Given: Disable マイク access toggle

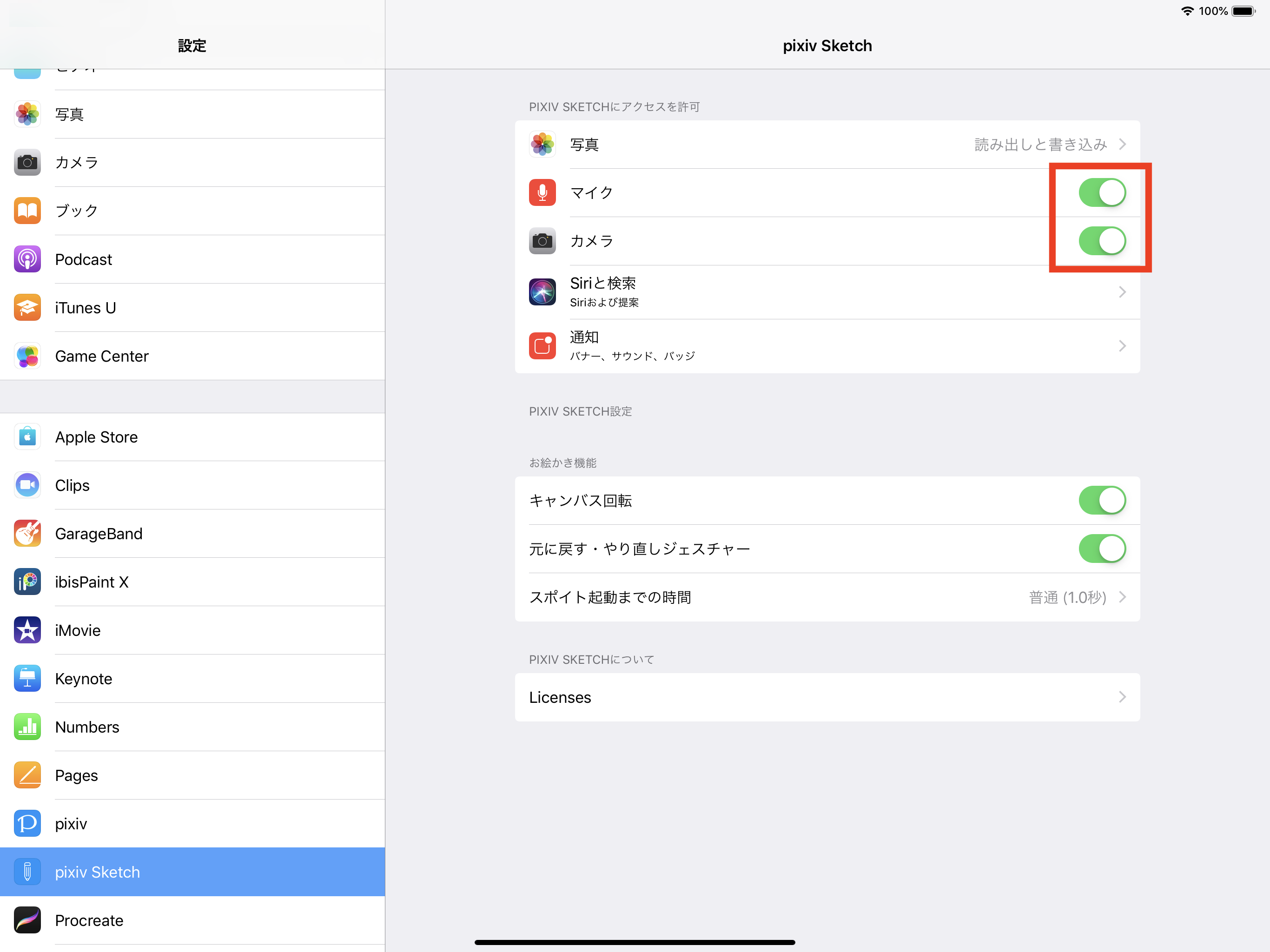Looking at the screenshot, I should [x=1102, y=192].
